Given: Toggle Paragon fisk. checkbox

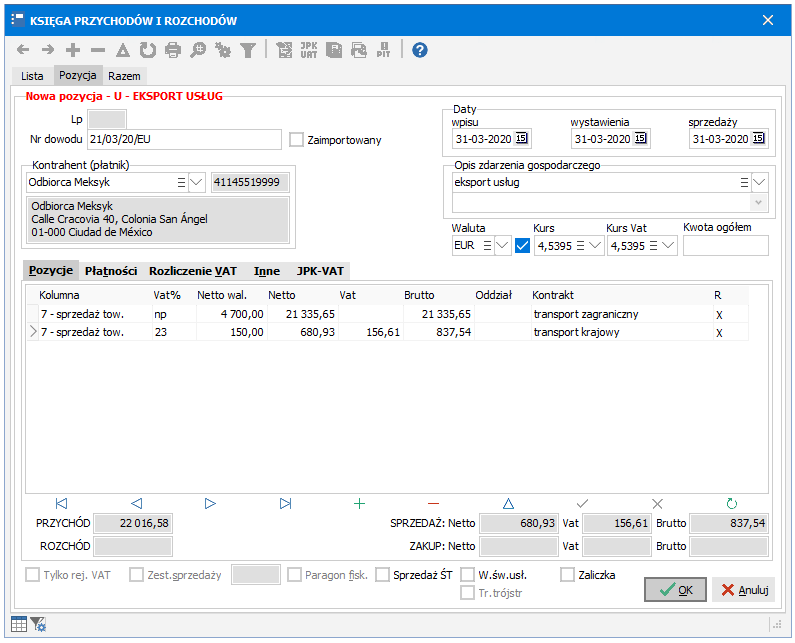Looking at the screenshot, I should pos(294,575).
